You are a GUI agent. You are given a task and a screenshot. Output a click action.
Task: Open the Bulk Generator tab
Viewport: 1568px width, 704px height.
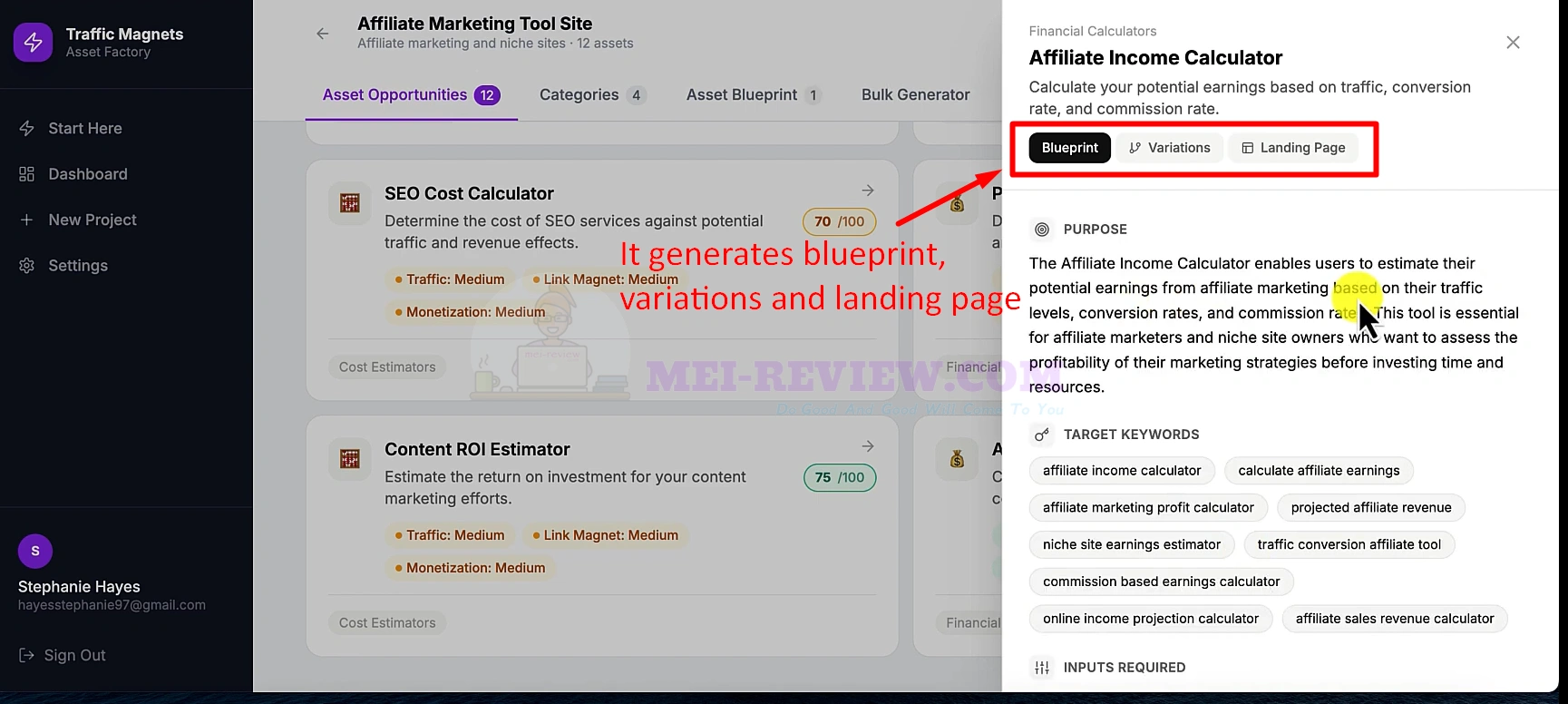click(915, 95)
